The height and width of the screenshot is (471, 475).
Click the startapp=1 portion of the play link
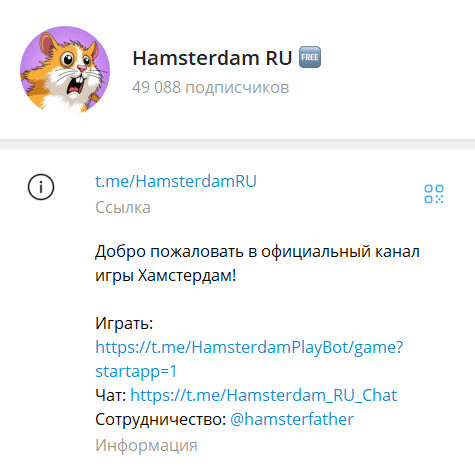[x=136, y=371]
